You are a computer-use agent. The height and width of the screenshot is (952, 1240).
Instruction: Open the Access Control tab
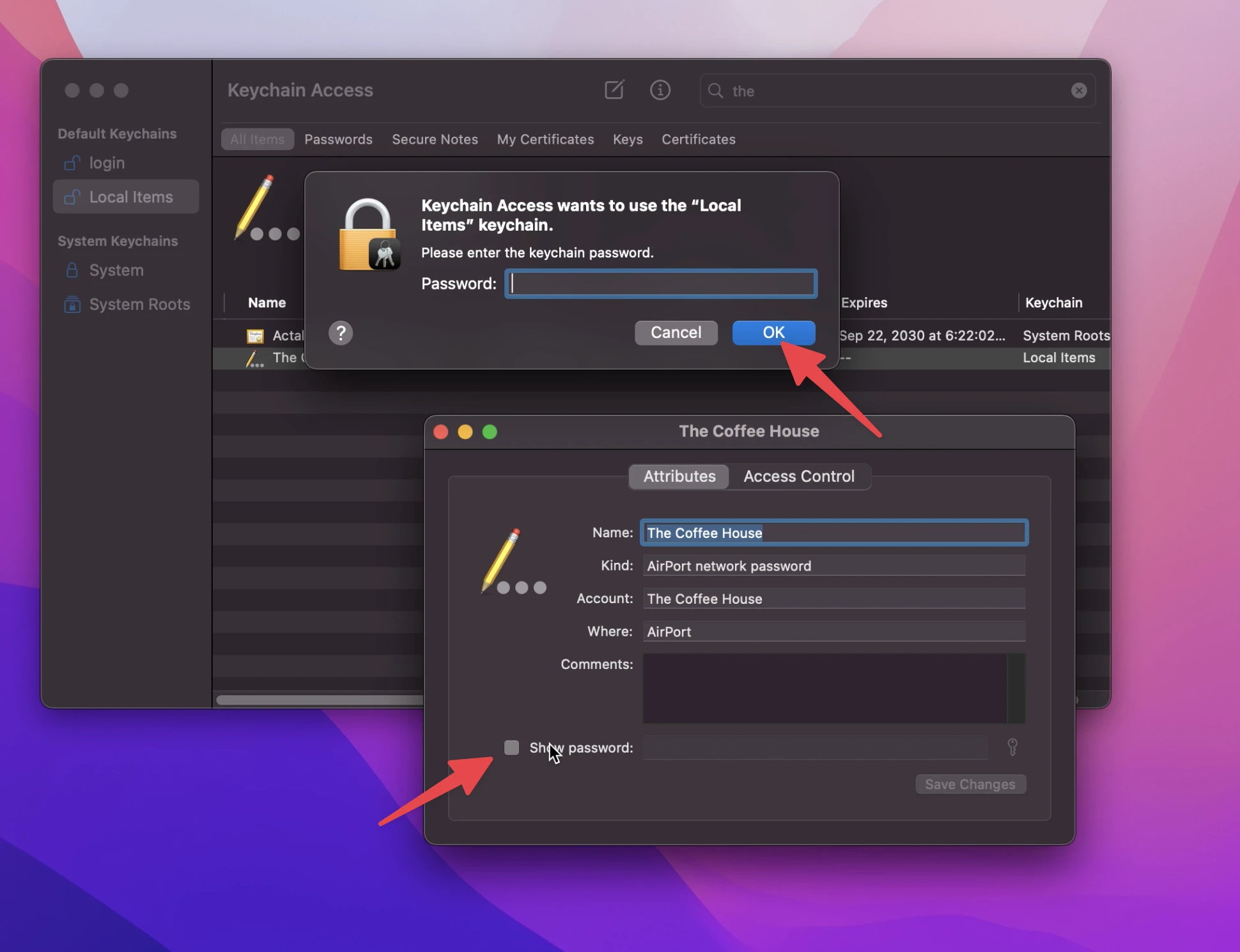click(x=799, y=477)
